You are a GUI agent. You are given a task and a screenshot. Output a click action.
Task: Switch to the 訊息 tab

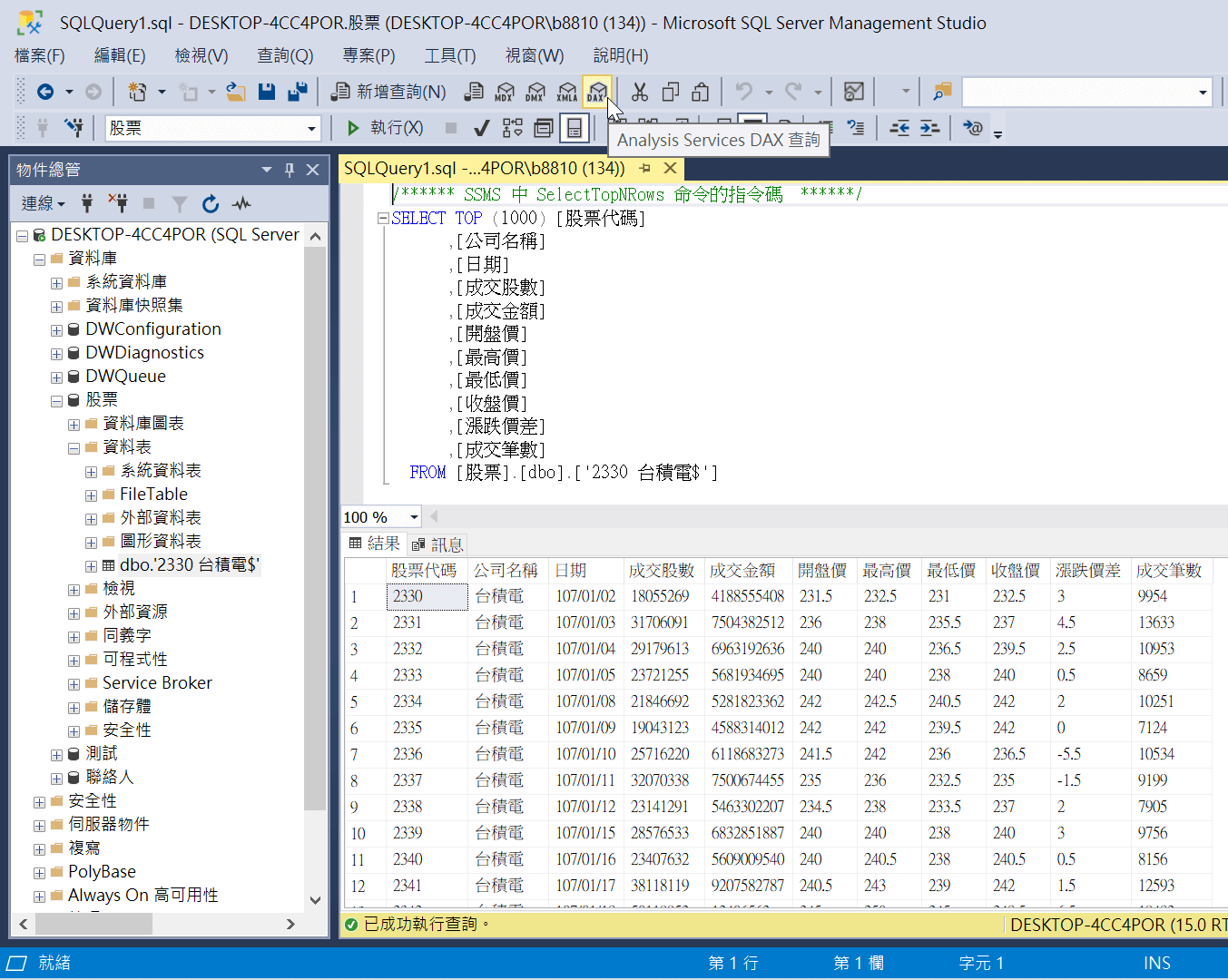[x=437, y=544]
